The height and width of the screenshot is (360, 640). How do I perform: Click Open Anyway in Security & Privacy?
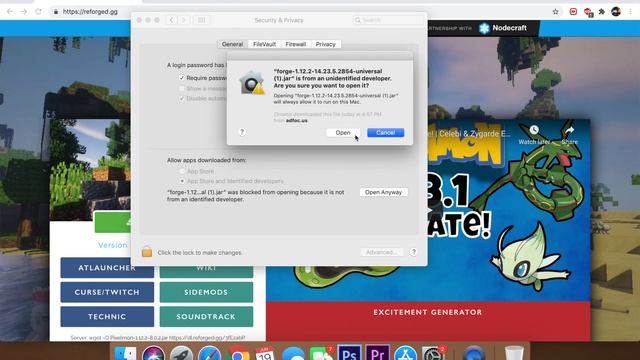click(x=383, y=192)
